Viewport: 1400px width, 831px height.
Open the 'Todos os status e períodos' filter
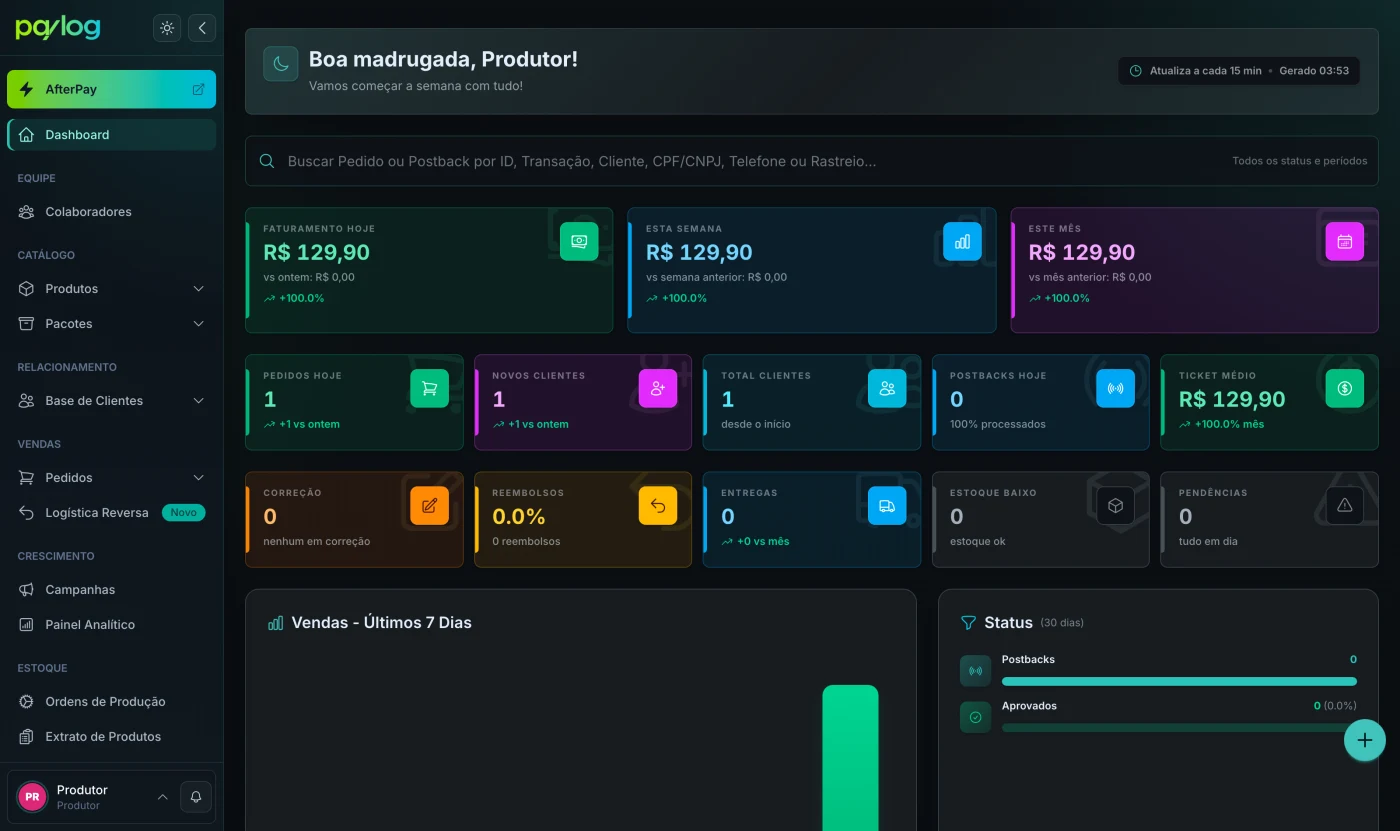(x=1299, y=161)
